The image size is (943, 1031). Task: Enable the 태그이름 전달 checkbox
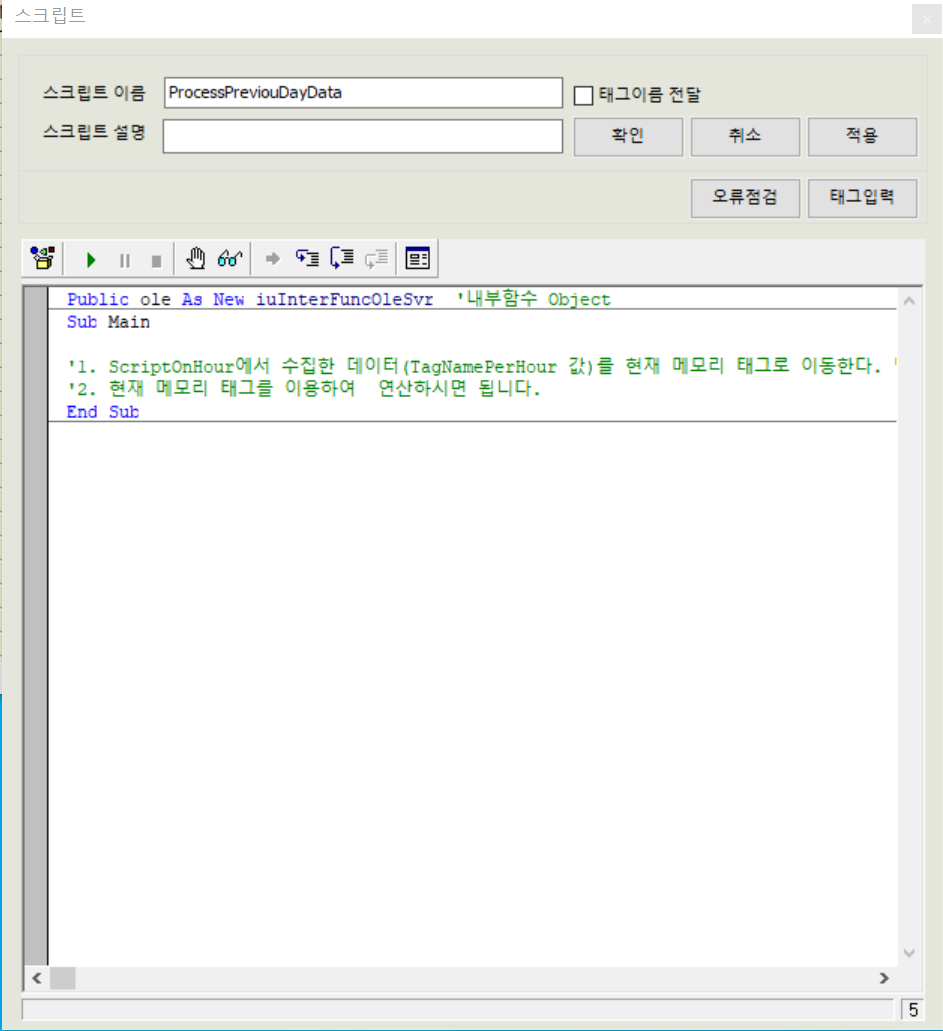[583, 95]
